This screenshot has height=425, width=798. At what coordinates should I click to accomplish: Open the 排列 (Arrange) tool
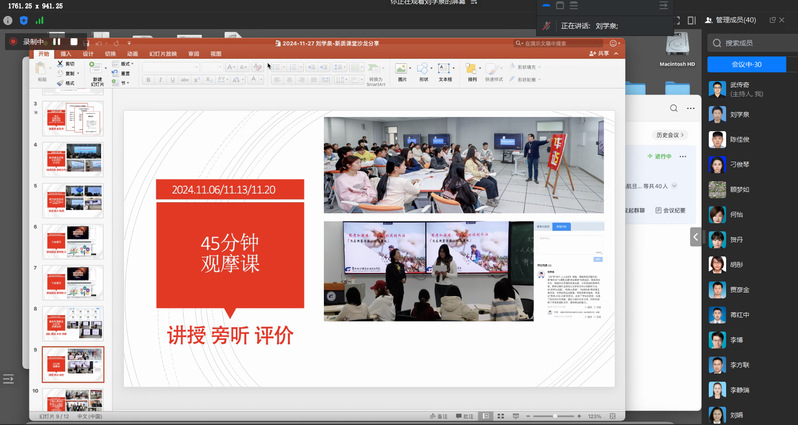[471, 71]
